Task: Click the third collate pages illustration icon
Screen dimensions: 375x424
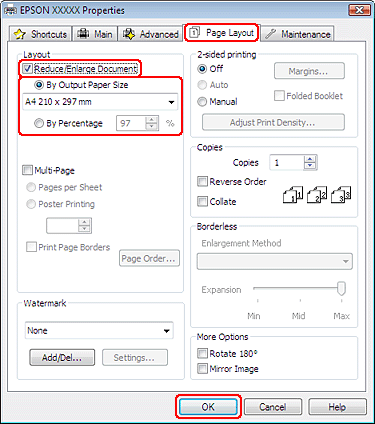Action: click(x=341, y=195)
